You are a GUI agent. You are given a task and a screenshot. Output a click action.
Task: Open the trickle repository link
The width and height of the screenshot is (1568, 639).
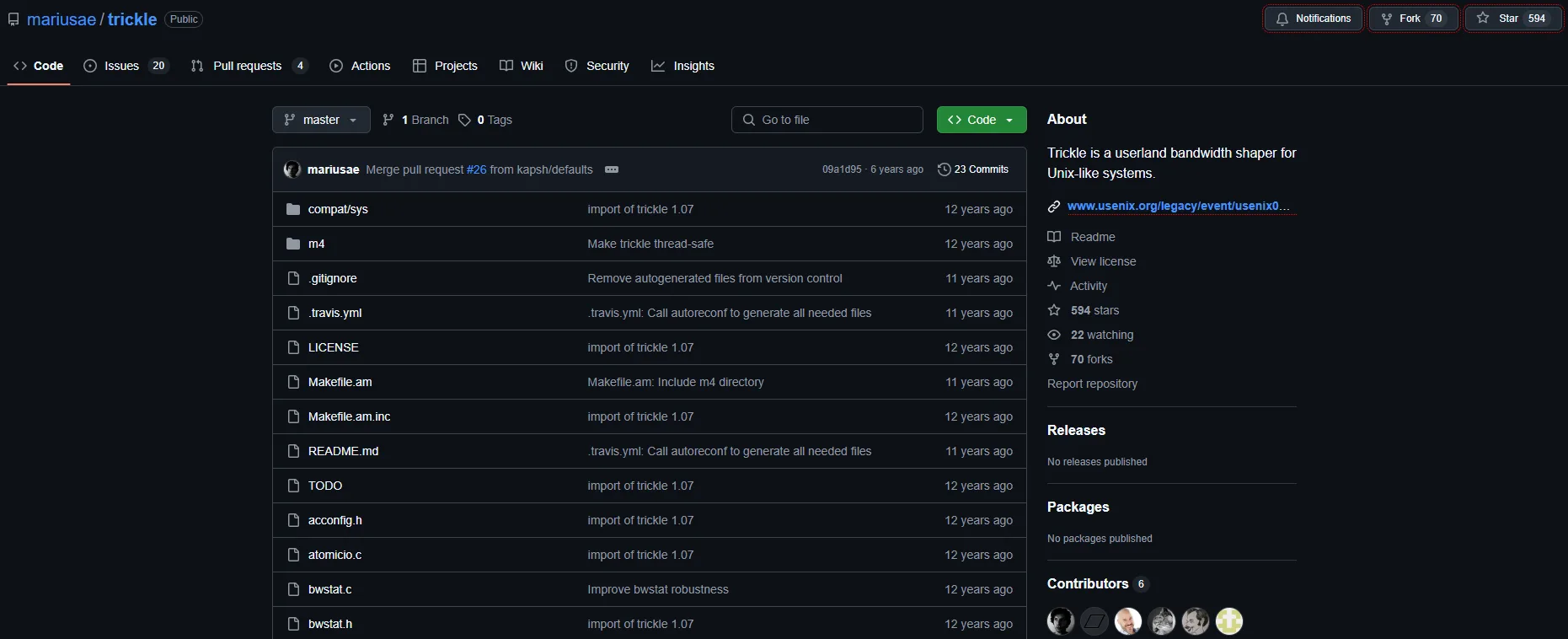[x=132, y=19]
